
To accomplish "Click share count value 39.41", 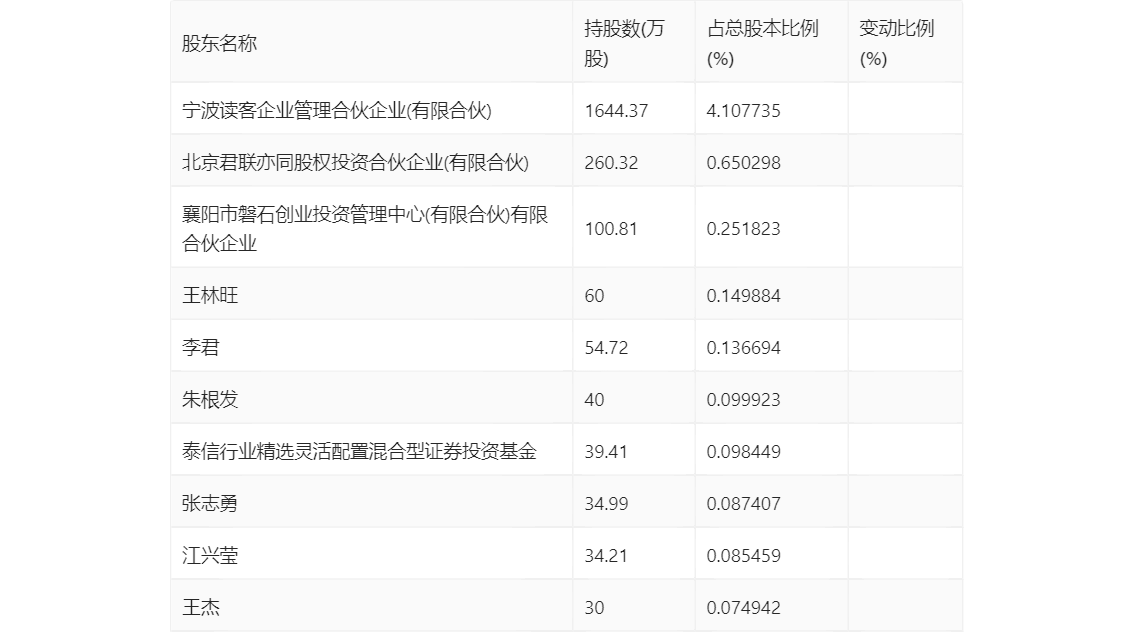I will pos(606,452).
